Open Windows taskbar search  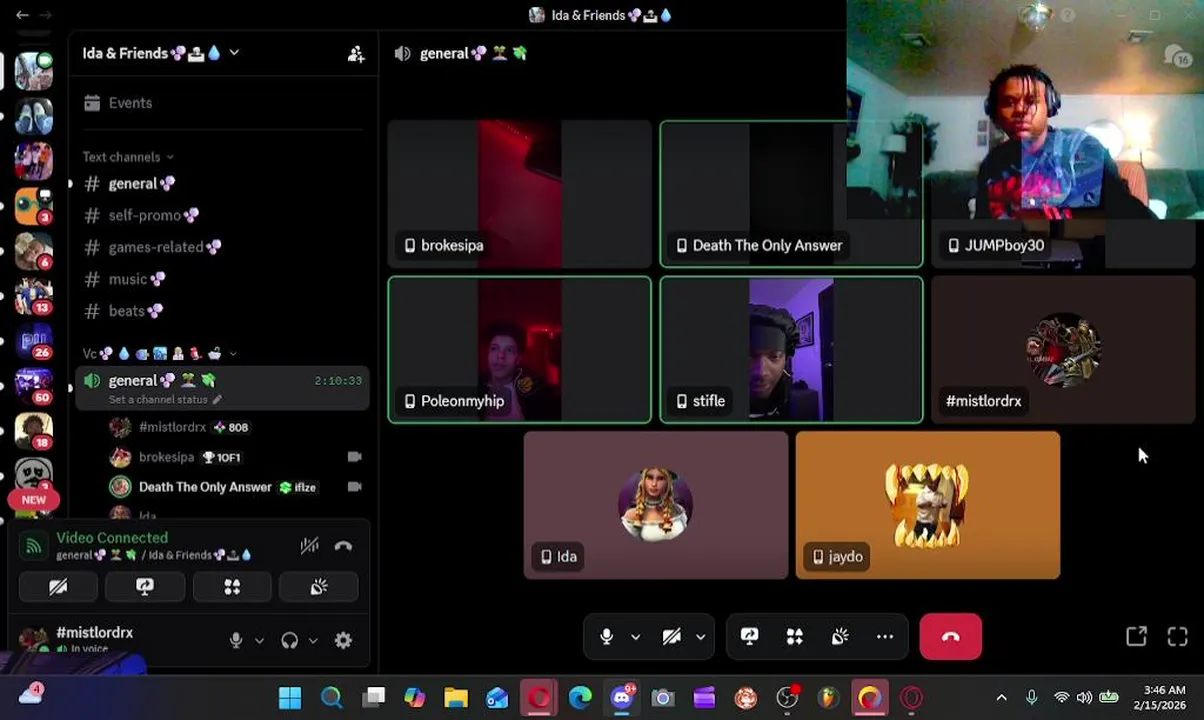point(331,697)
